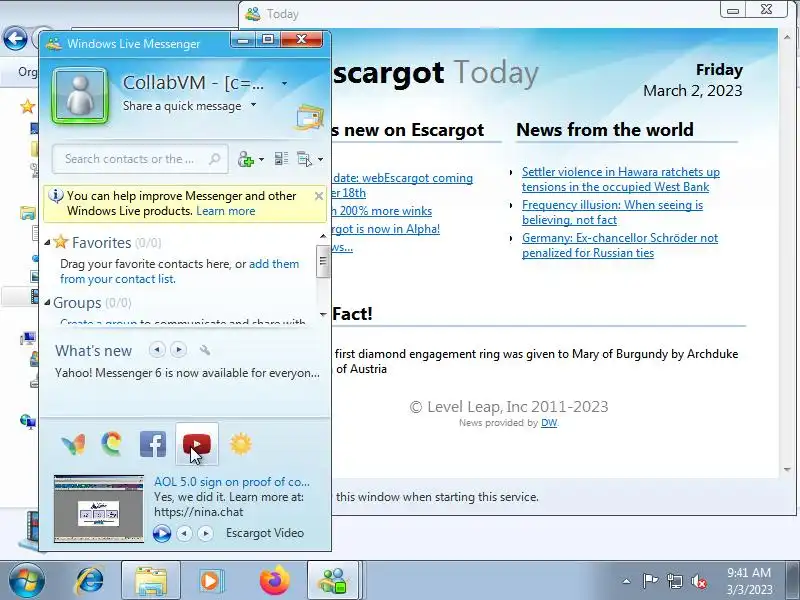The width and height of the screenshot is (800, 600).
Task: Open the Facebook tab icon
Action: click(153, 444)
